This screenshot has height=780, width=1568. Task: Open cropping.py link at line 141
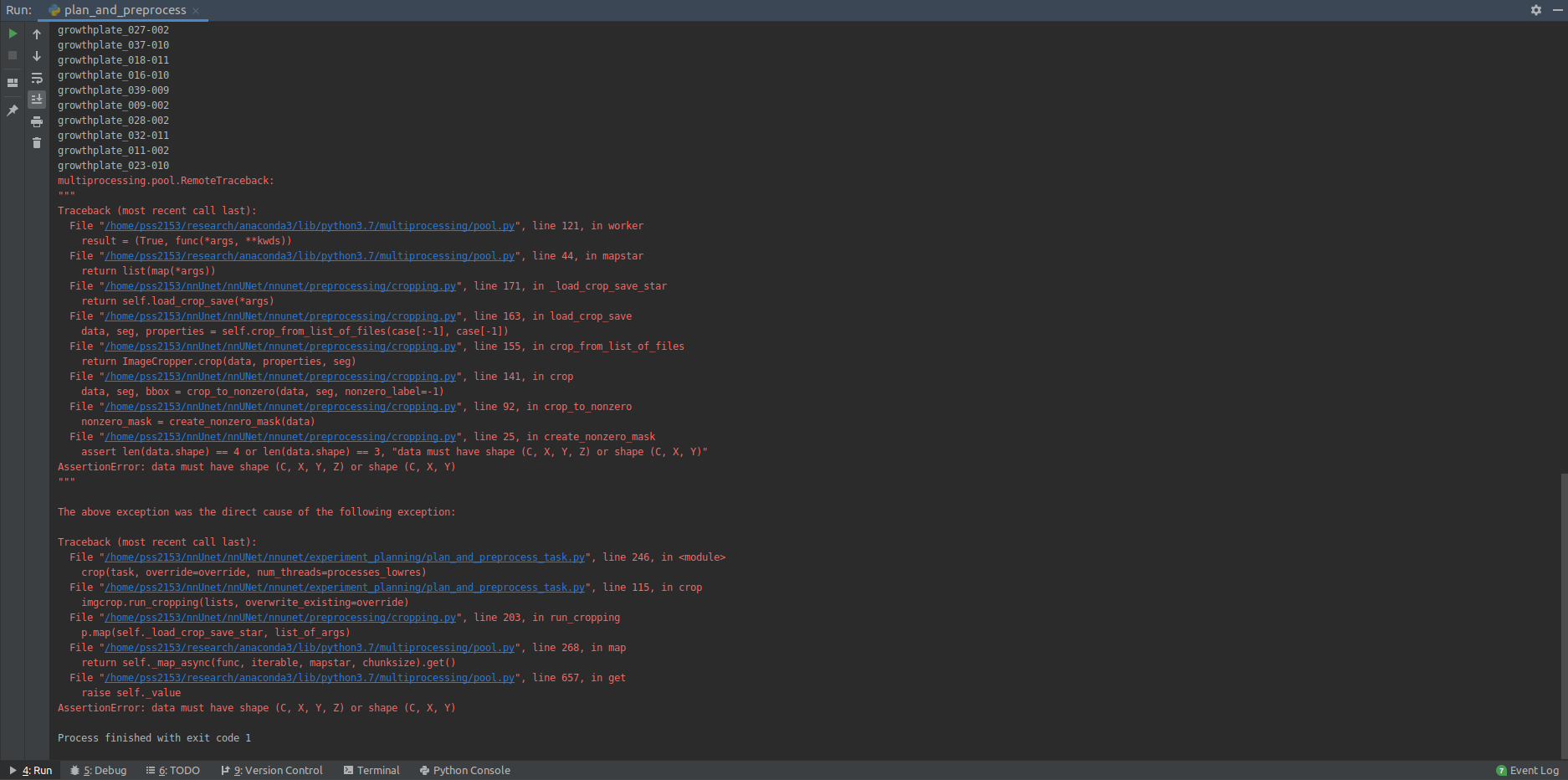[280, 377]
